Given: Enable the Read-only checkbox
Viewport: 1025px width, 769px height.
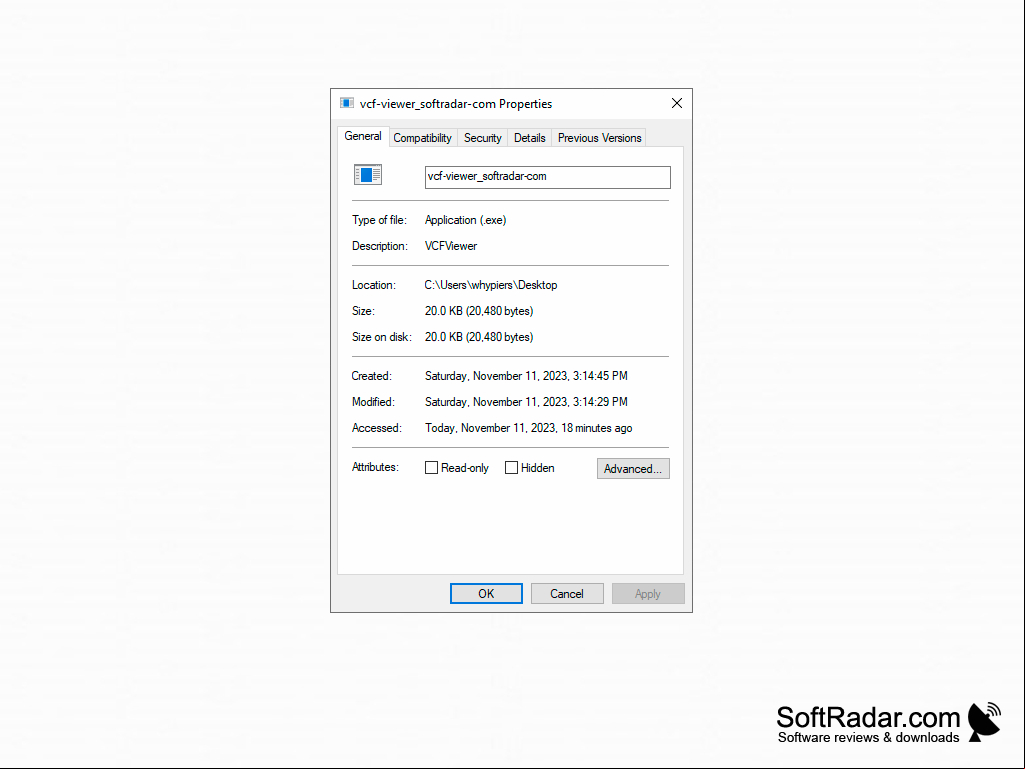Looking at the screenshot, I should click(x=431, y=468).
